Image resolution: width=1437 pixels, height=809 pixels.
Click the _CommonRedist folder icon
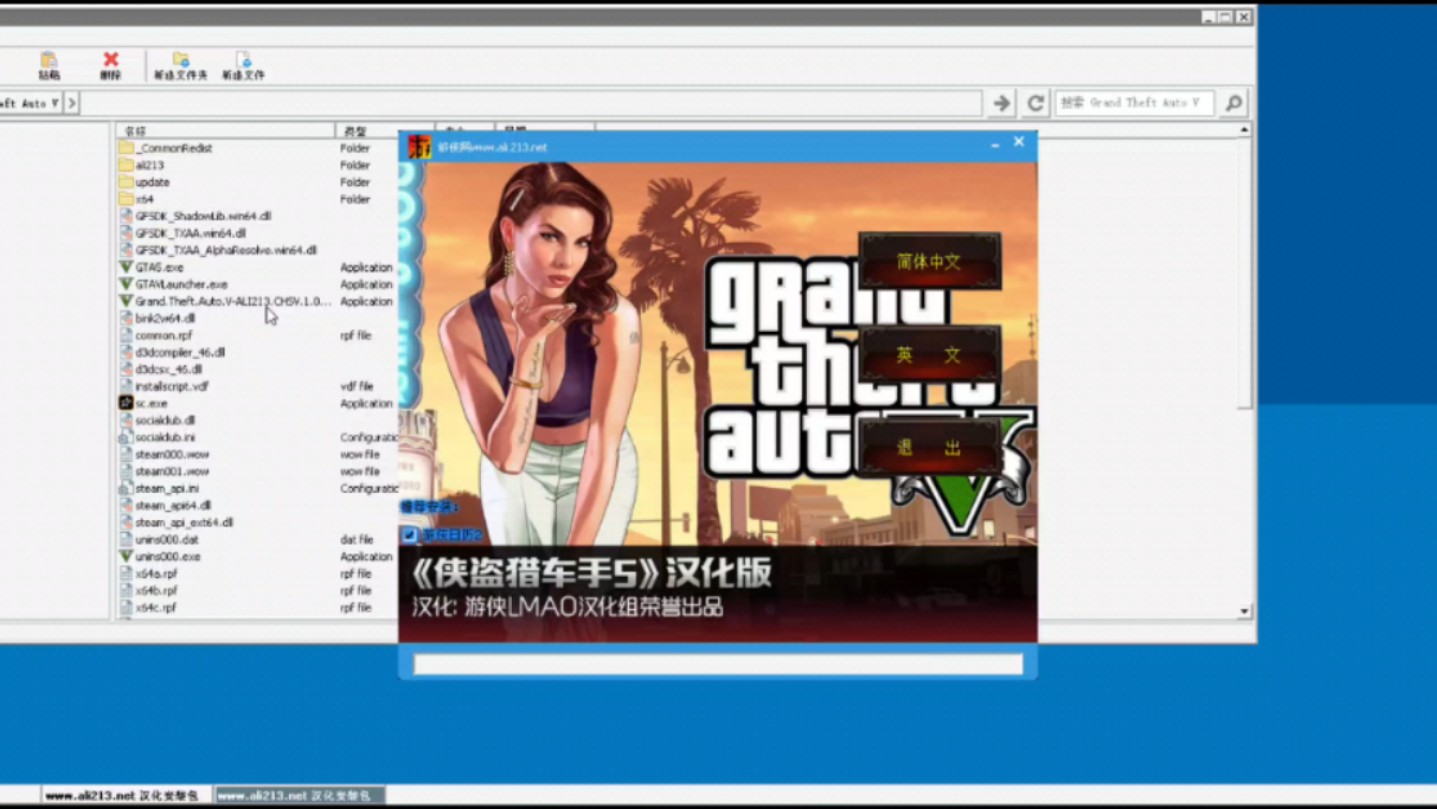point(126,148)
